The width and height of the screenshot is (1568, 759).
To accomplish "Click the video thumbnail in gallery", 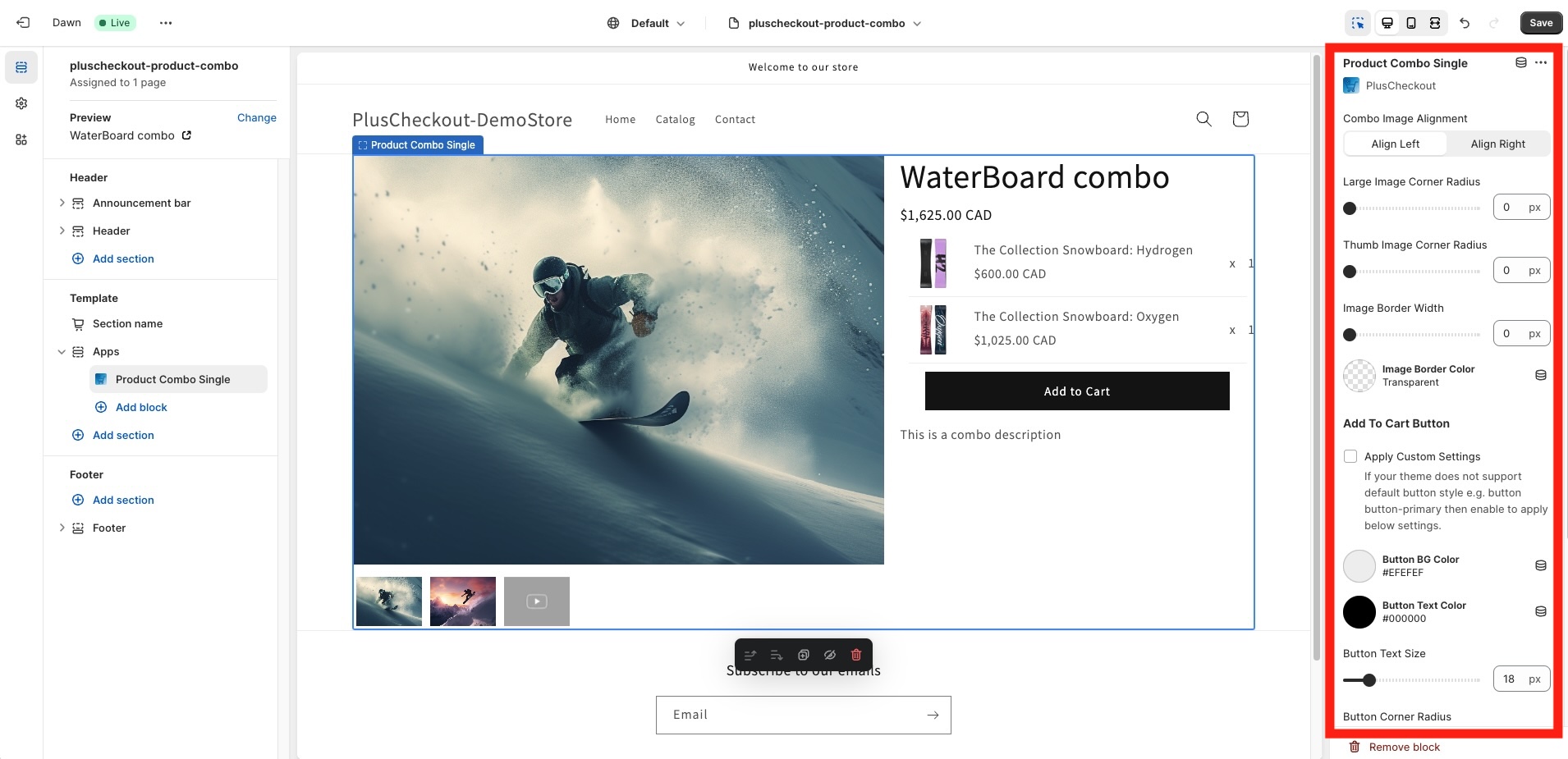I will tap(537, 601).
